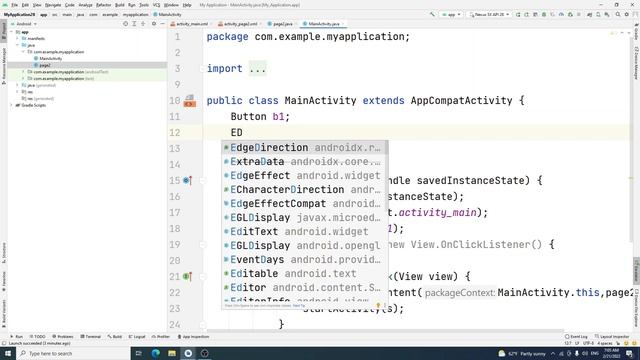The height and width of the screenshot is (360, 640).
Task: Click the Search Everywhere magnifier icon
Action: (618, 15)
